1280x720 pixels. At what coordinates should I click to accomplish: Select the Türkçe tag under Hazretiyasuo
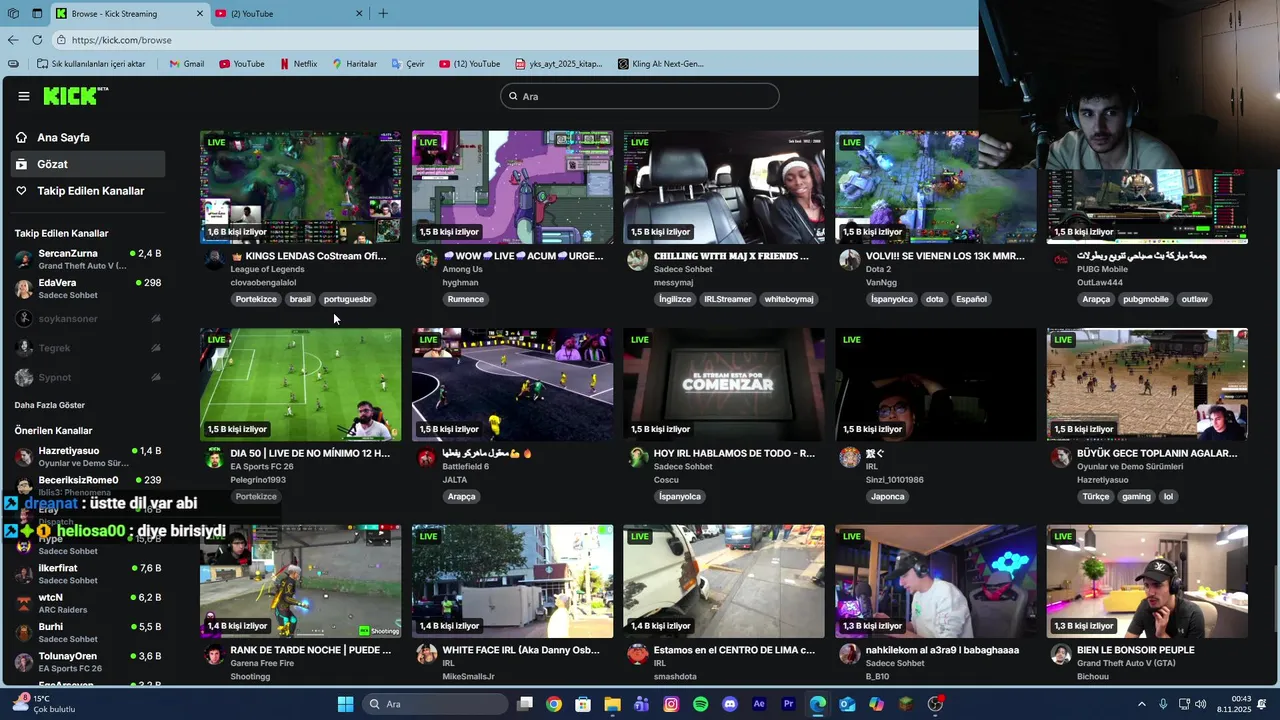pyautogui.click(x=1095, y=496)
